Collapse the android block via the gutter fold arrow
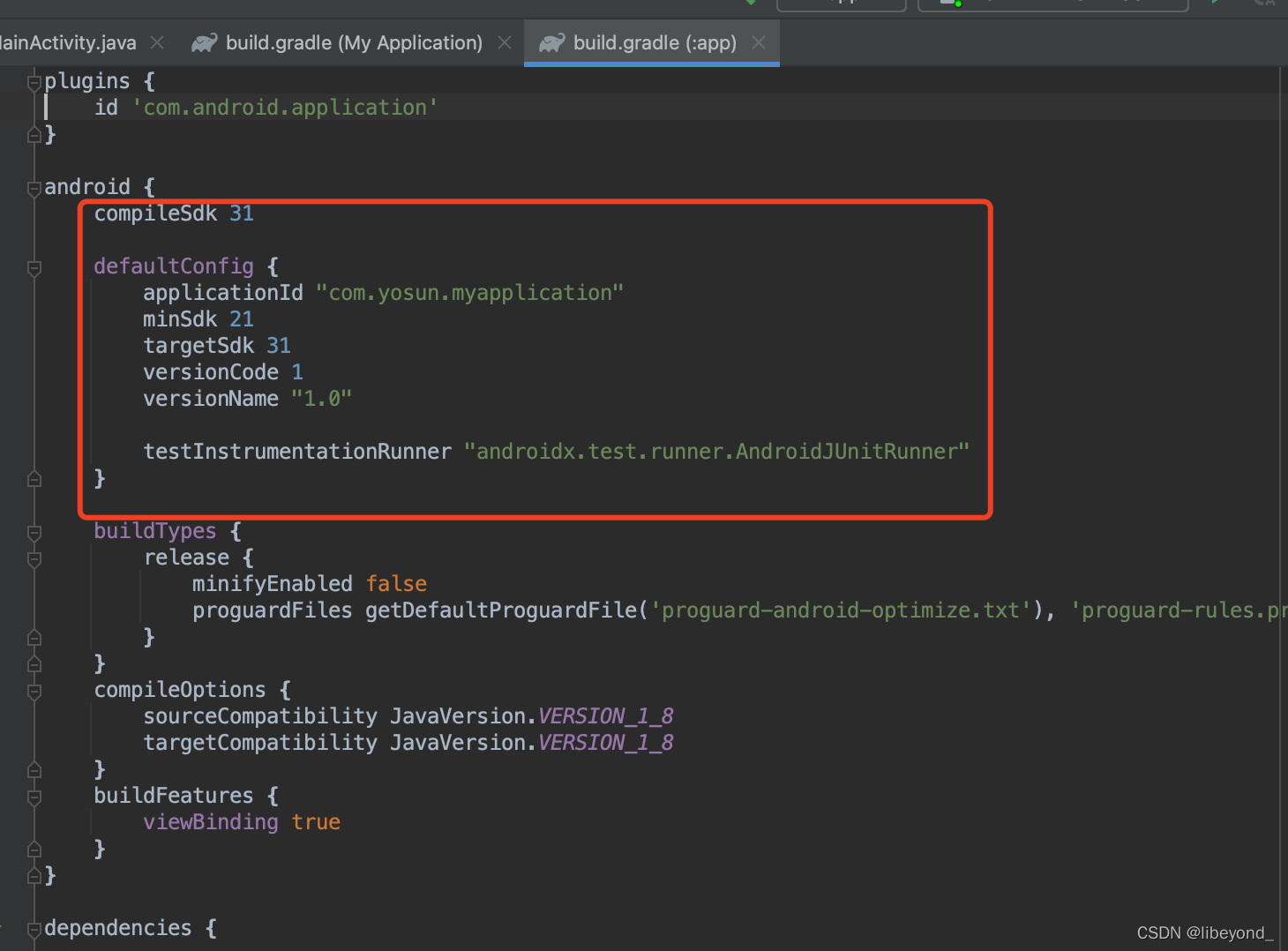This screenshot has height=951, width=1288. [34, 186]
